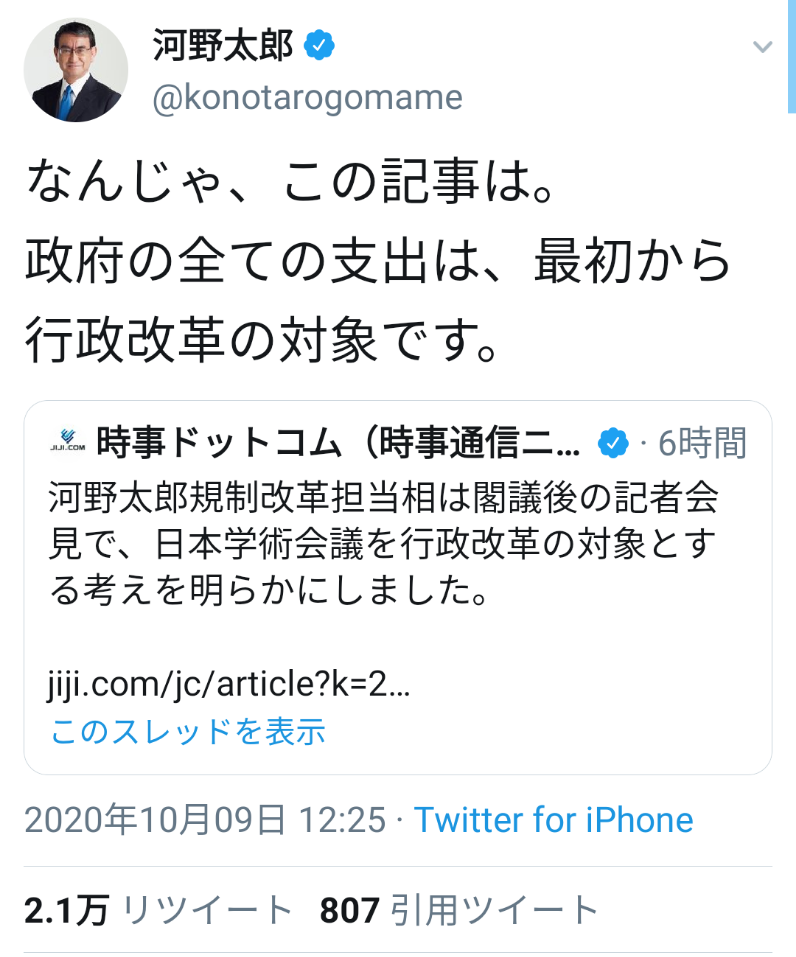
Task: Open the quoted tweet text about 日本学術会議
Action: coord(383,544)
